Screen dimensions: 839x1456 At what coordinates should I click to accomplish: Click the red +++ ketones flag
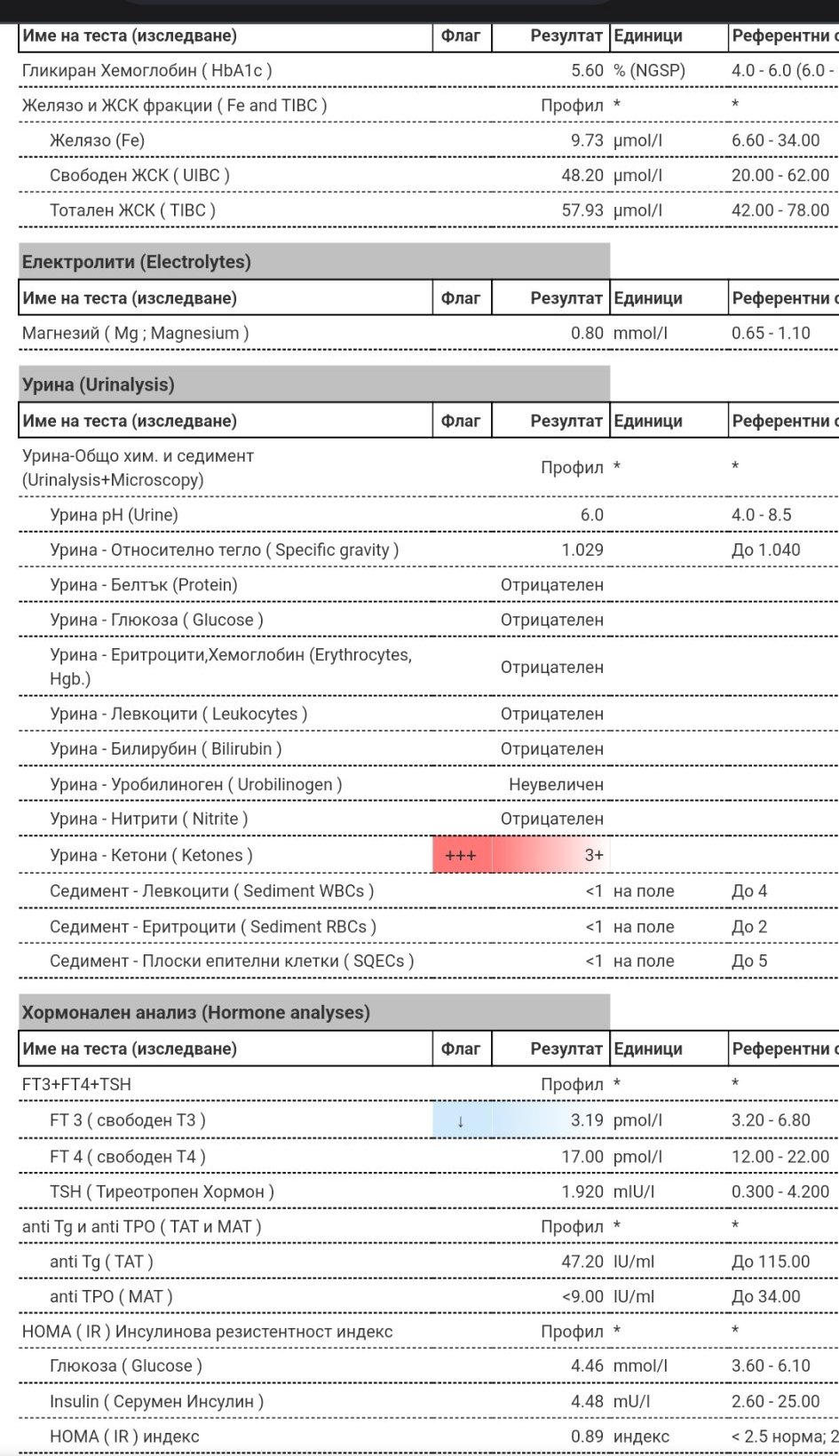coord(461,855)
